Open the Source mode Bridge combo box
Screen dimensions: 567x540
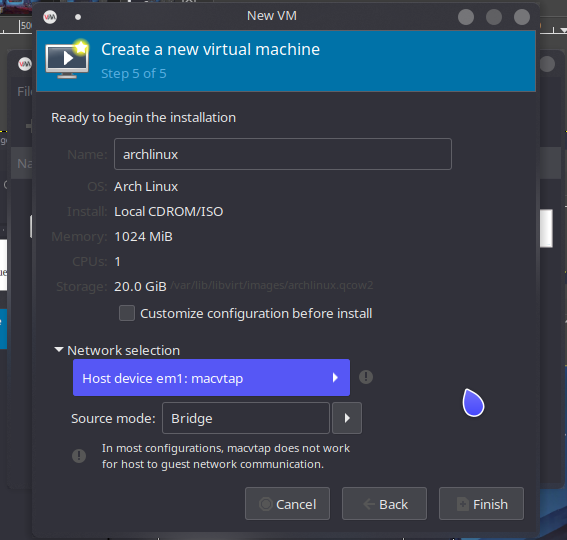coord(246,418)
